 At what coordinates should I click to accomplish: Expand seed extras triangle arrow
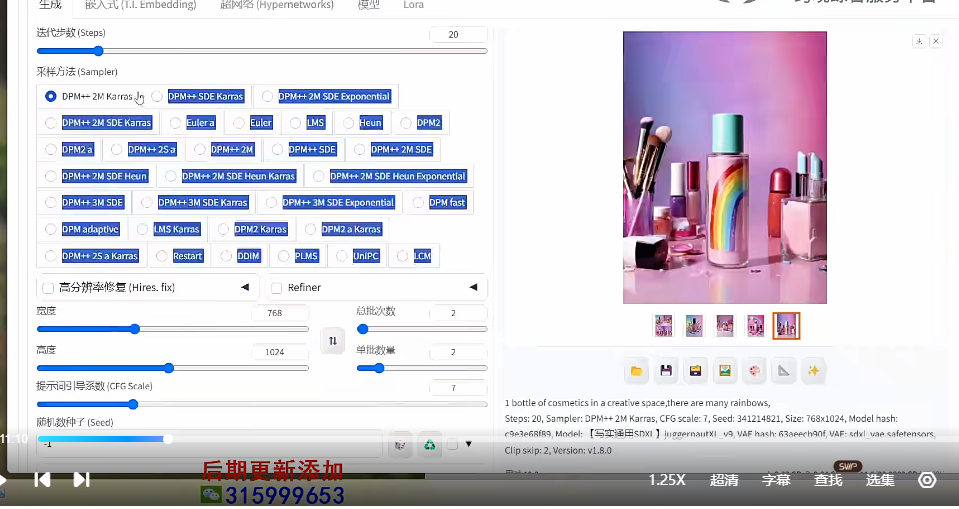pos(468,444)
